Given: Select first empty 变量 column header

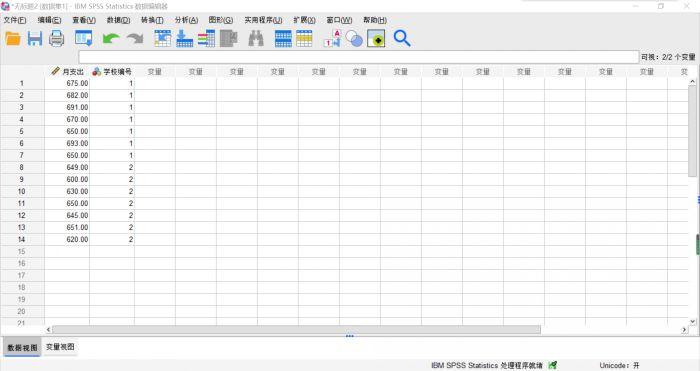Looking at the screenshot, I should pos(155,71).
